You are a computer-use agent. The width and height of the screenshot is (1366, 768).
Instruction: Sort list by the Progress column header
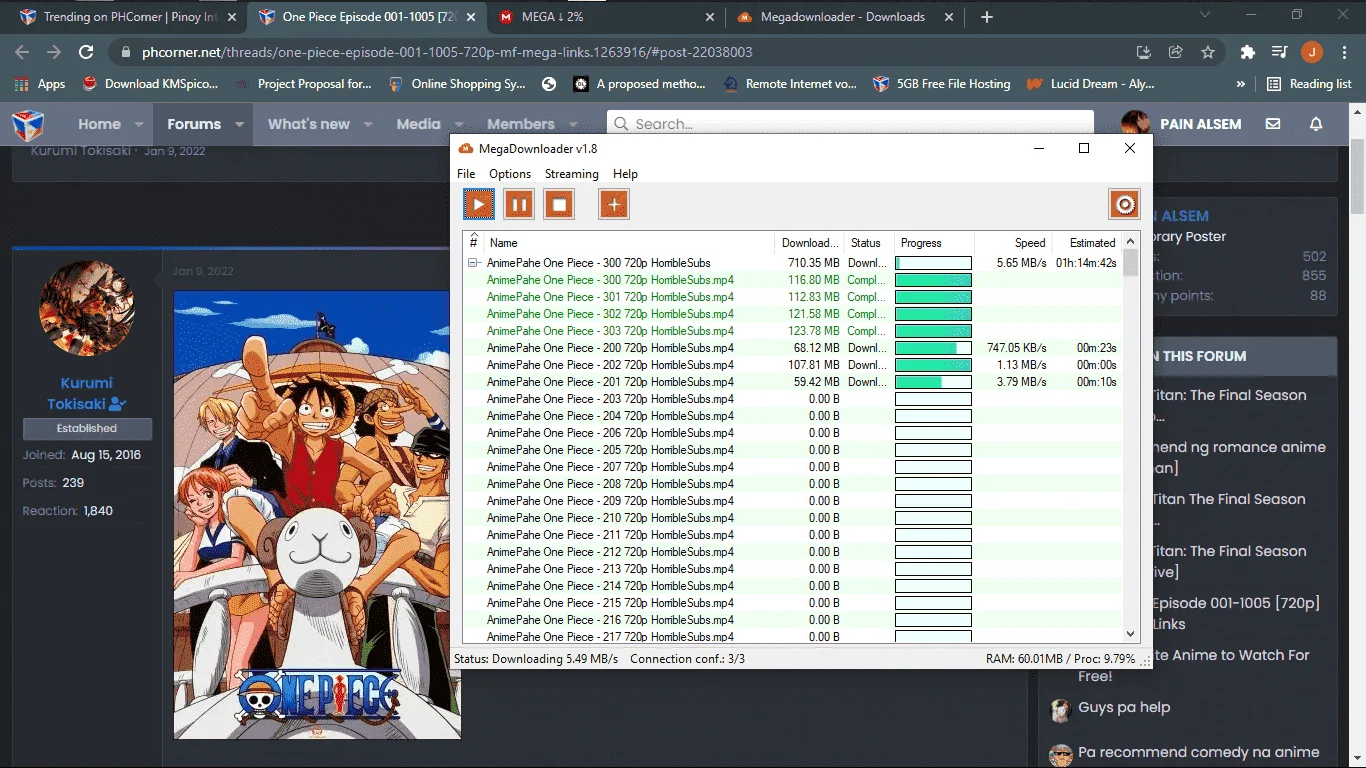click(934, 242)
